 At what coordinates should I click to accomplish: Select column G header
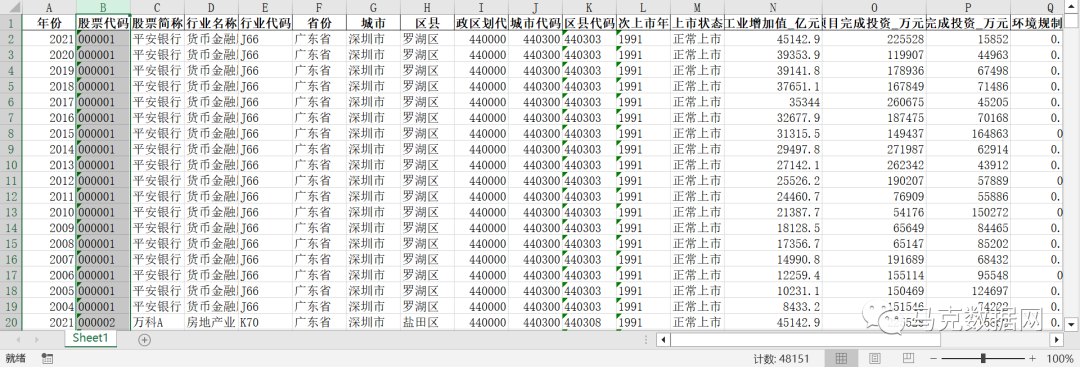(x=373, y=8)
